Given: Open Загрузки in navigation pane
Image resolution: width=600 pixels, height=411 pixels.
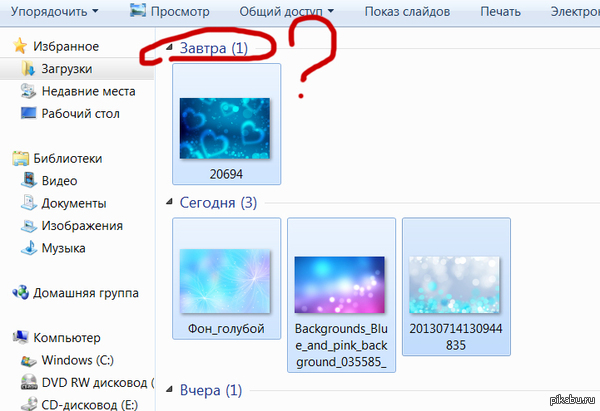Looking at the screenshot, I should click(x=67, y=69).
